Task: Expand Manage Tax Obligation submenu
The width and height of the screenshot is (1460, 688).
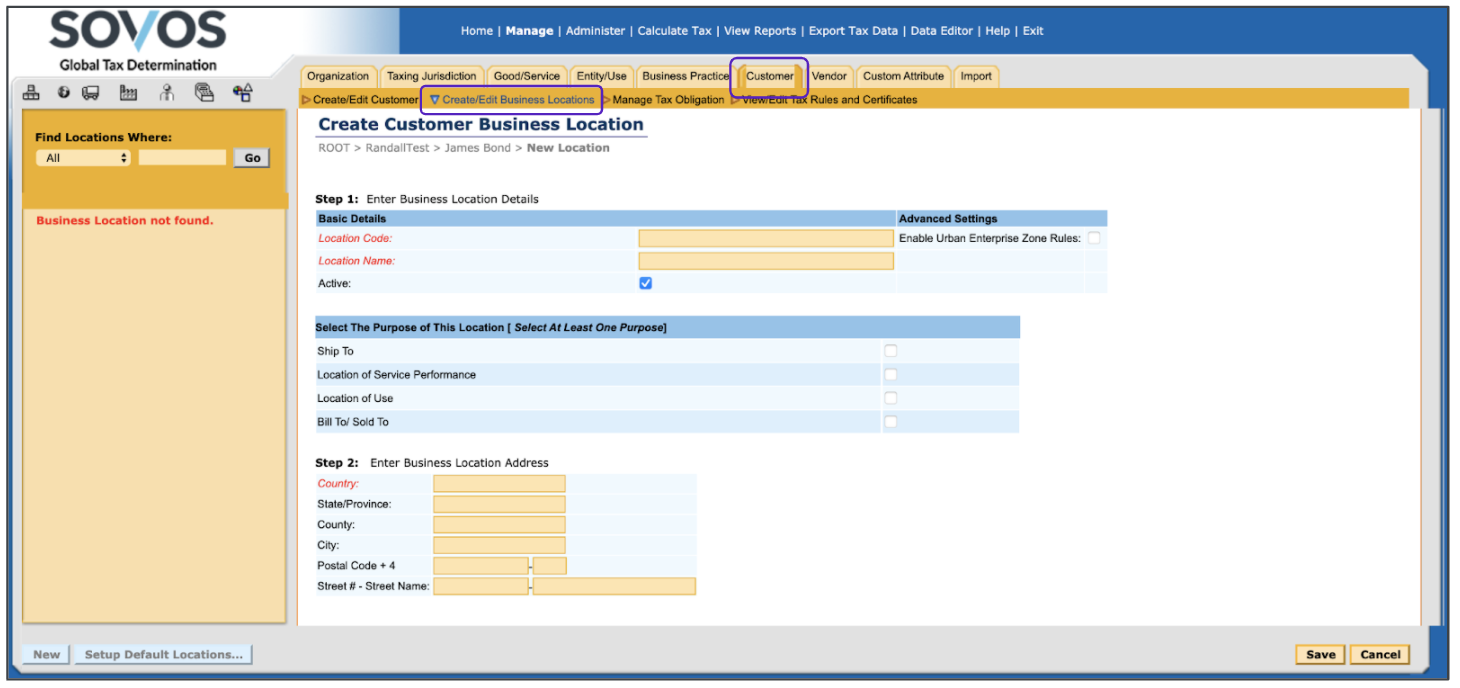Action: pyautogui.click(x=665, y=100)
